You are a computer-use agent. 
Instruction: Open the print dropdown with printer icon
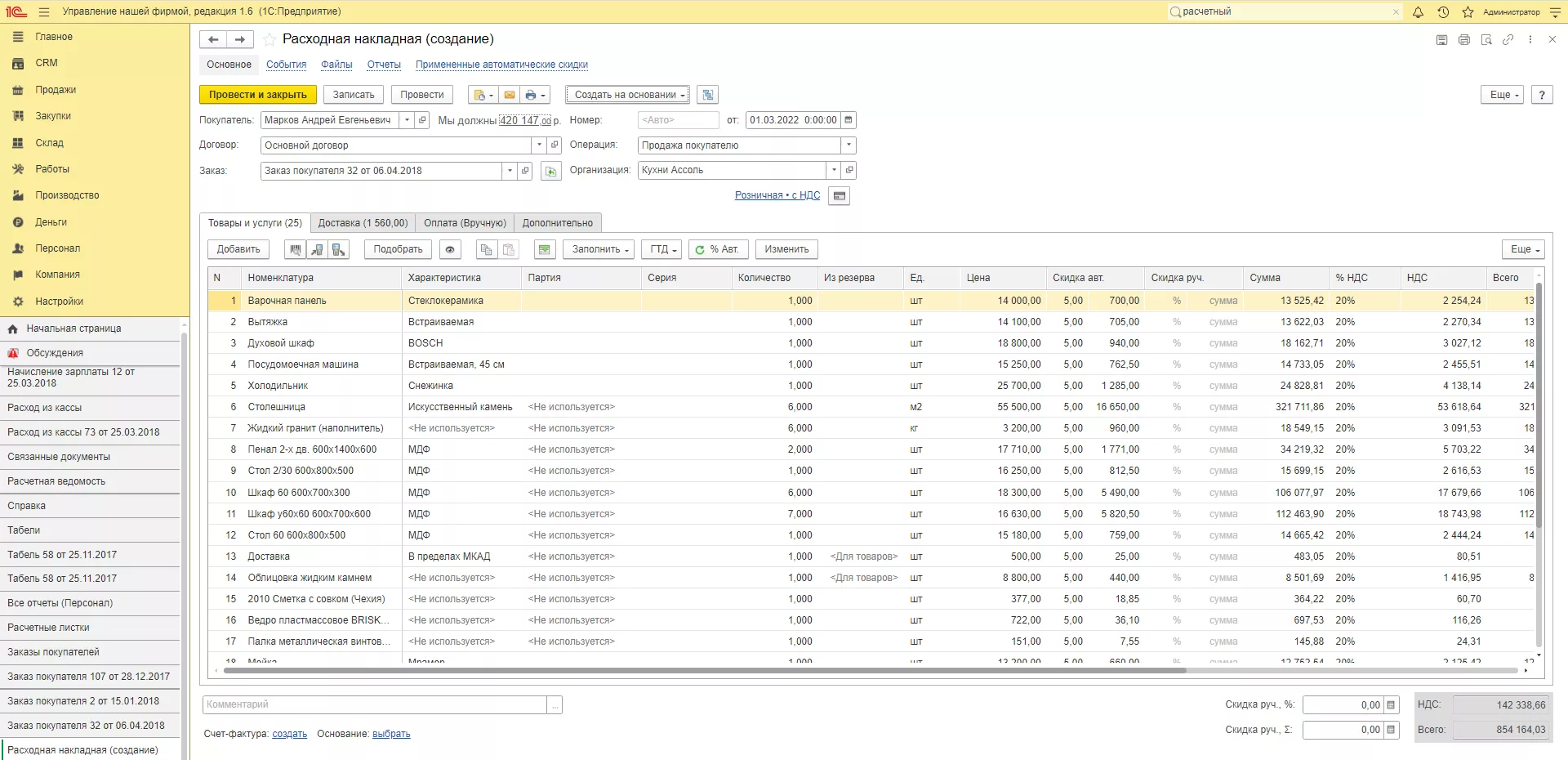535,95
